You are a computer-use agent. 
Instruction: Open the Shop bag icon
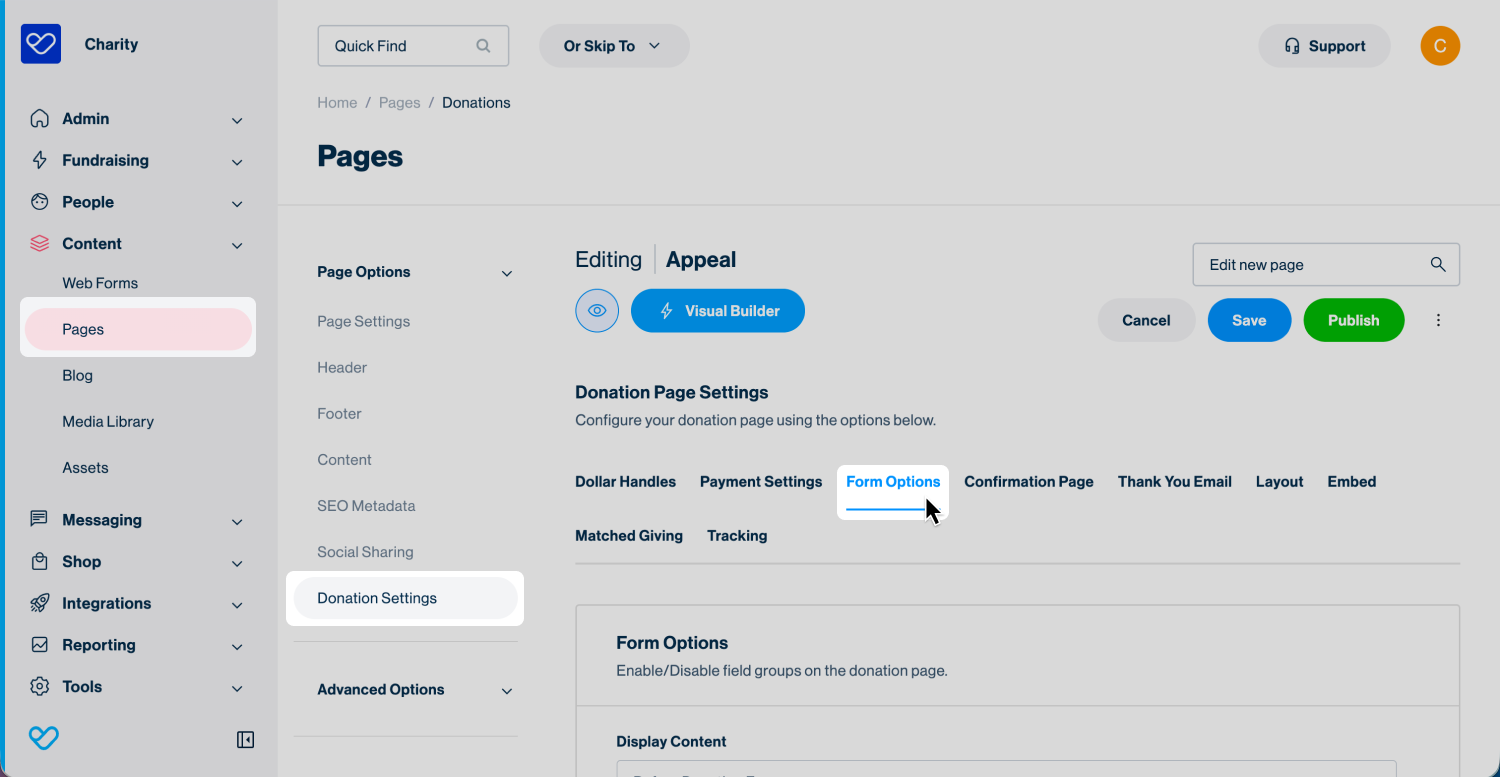coord(40,561)
